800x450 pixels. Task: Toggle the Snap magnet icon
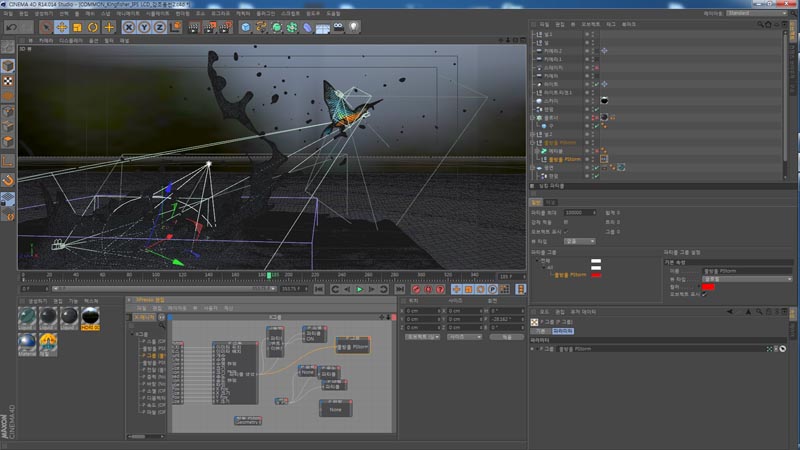(8, 180)
